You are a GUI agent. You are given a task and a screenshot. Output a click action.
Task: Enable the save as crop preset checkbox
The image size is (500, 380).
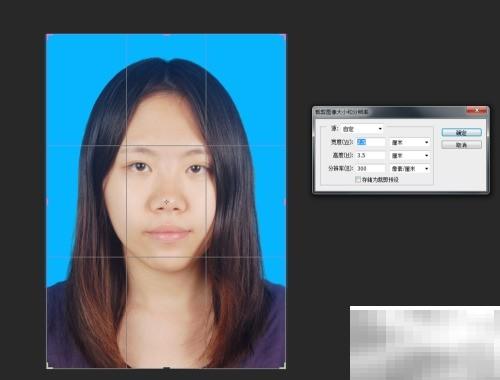pyautogui.click(x=358, y=180)
